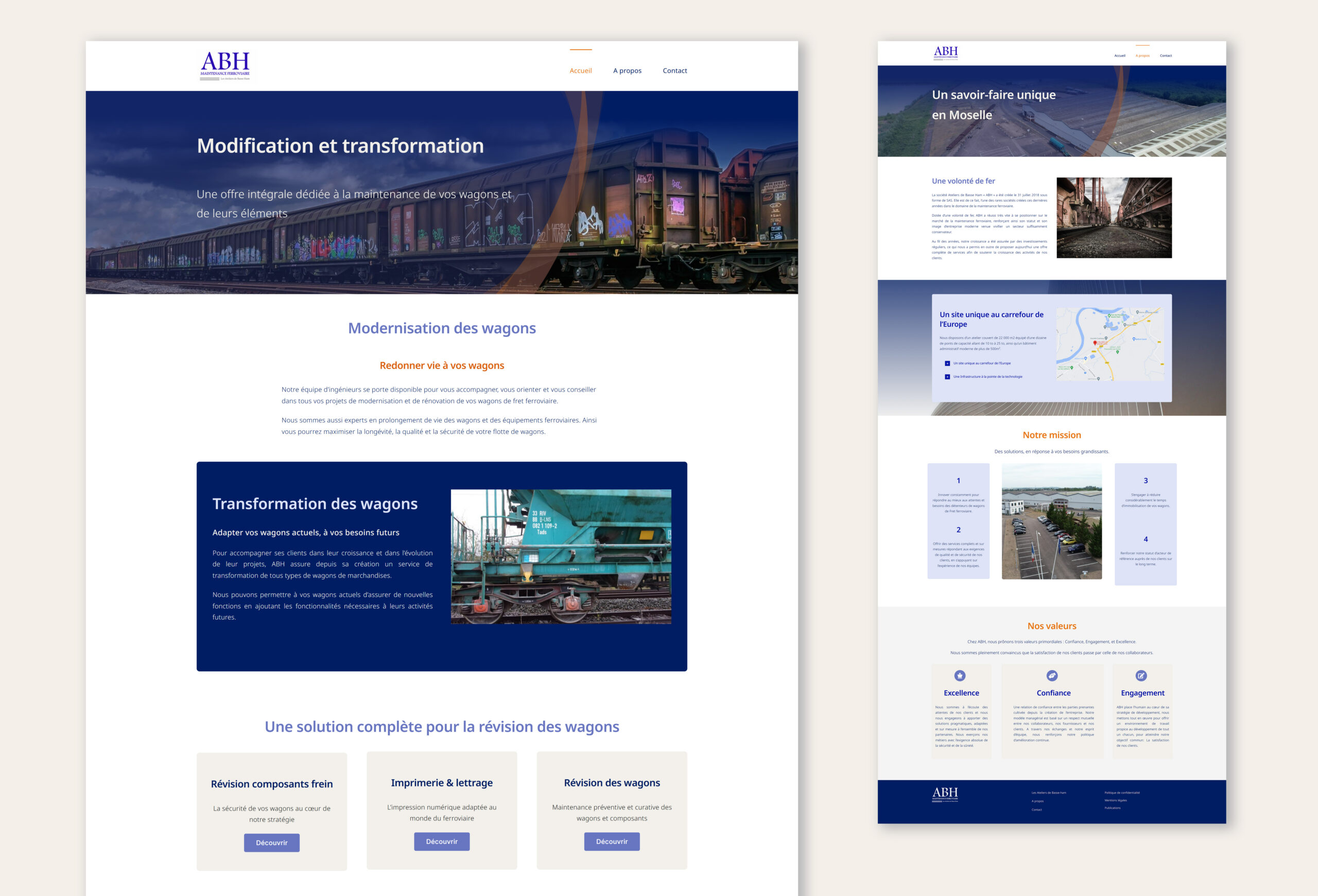Click the Modification et transformation hero heading
This screenshot has width=1318, height=896.
pos(340,146)
